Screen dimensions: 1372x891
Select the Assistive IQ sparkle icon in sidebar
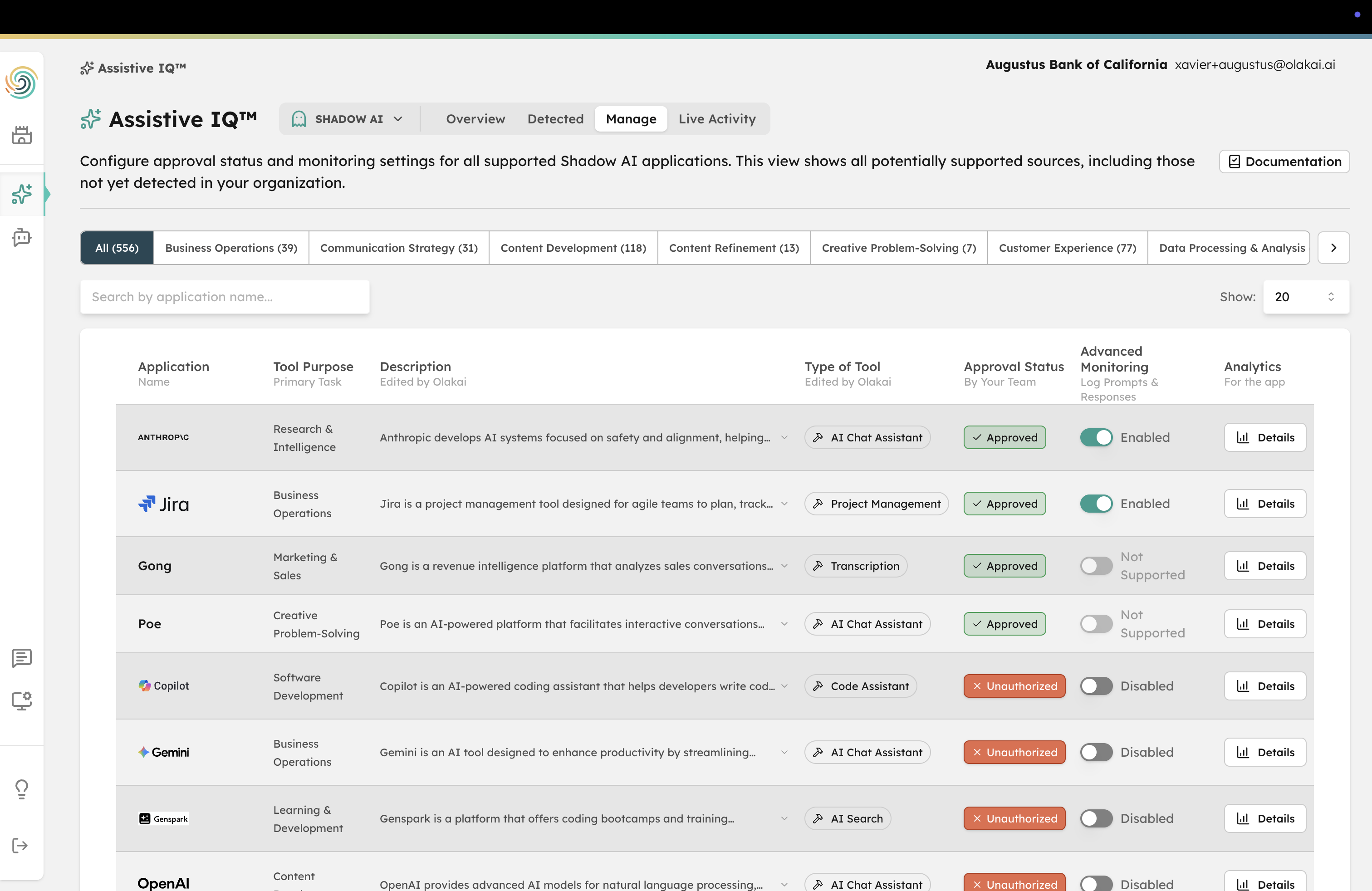click(21, 194)
